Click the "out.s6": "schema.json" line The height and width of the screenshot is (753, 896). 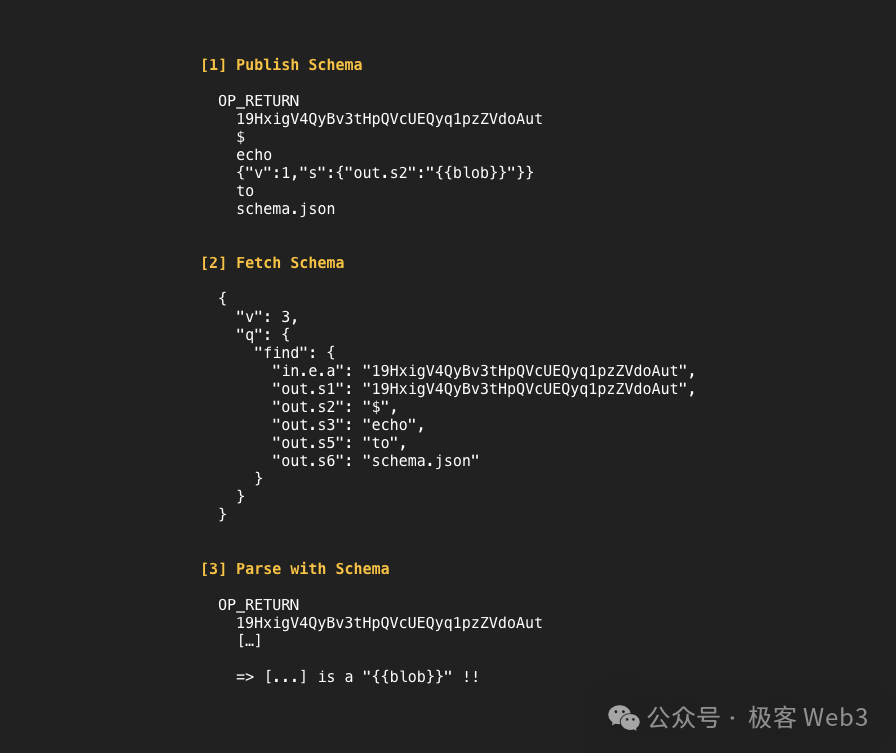pos(375,461)
